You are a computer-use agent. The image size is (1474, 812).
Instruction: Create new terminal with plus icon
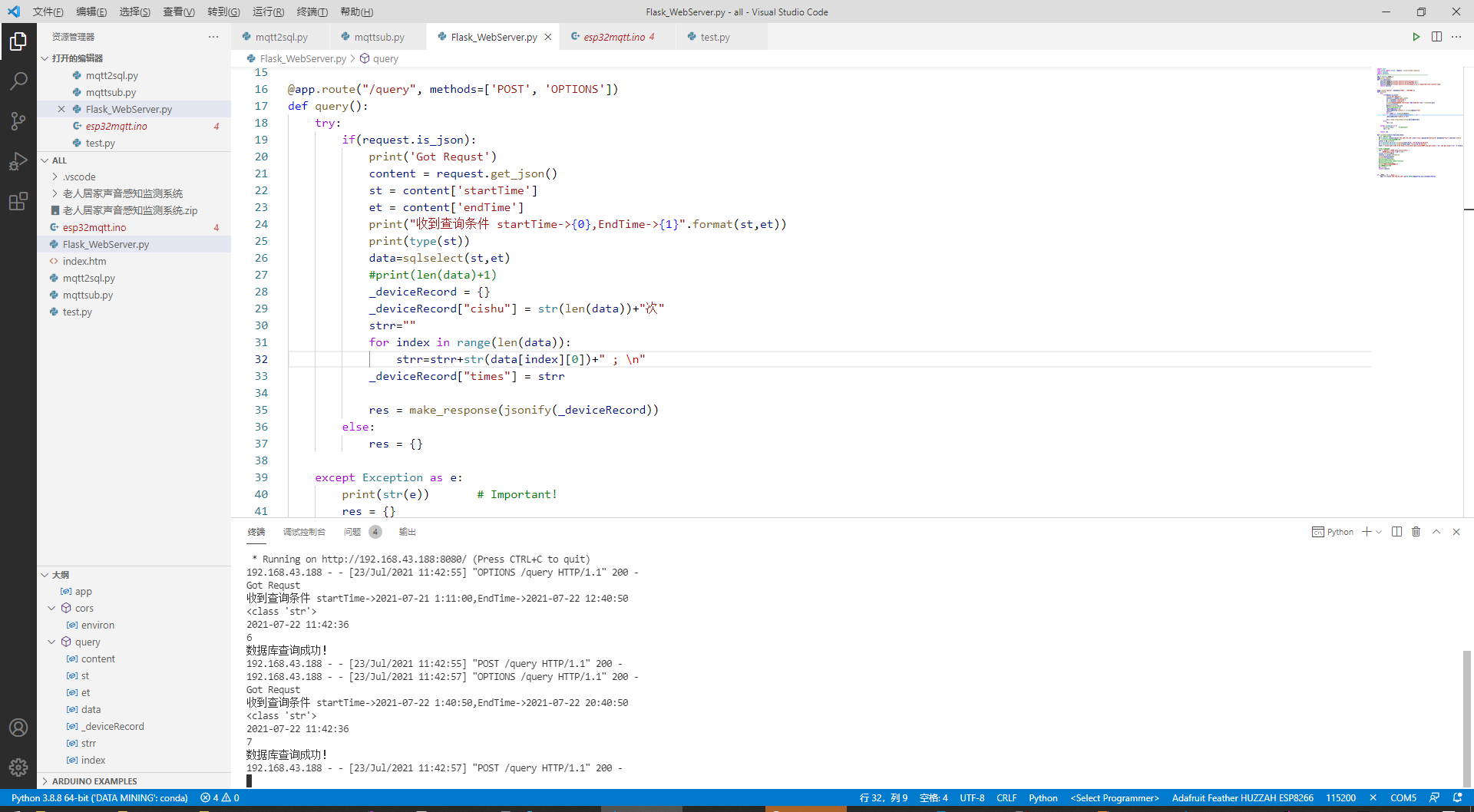pos(1367,532)
